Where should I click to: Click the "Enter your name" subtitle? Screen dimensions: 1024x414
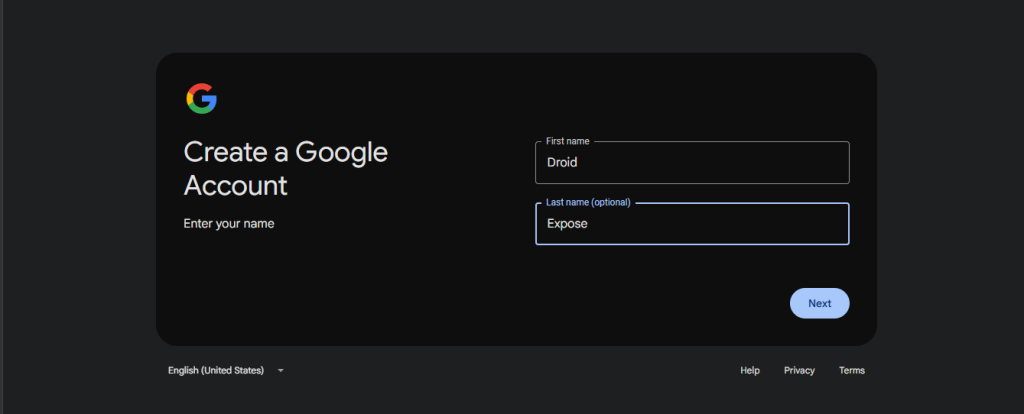(229, 224)
